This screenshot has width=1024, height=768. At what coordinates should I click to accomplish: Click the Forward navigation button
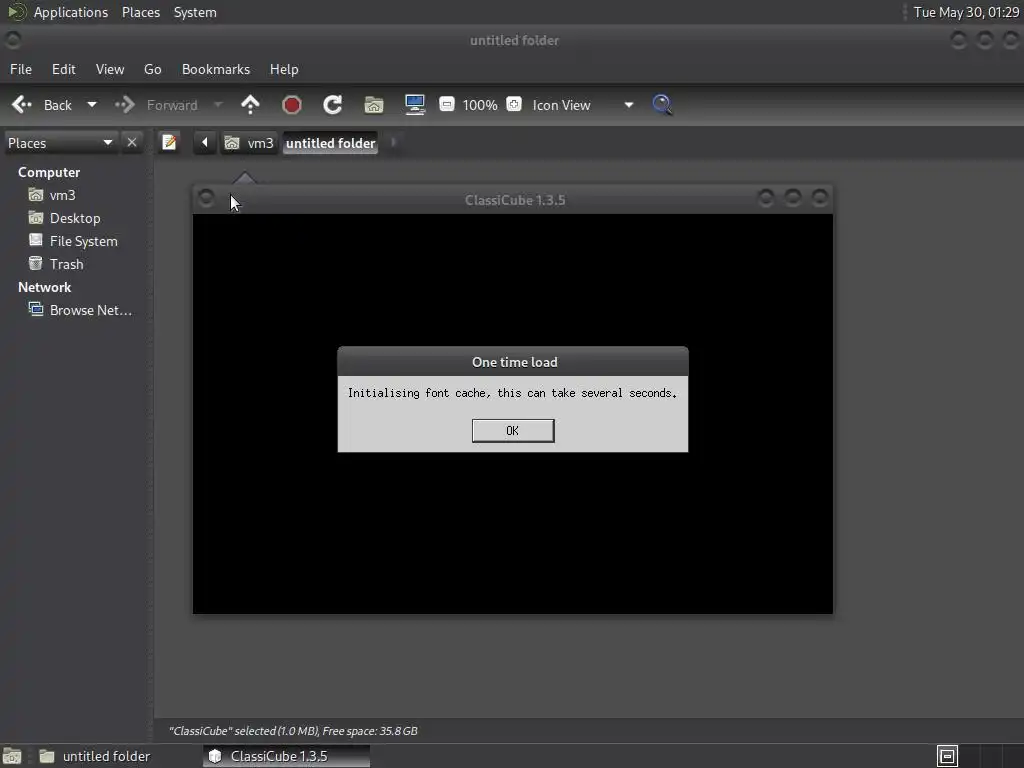tap(157, 105)
